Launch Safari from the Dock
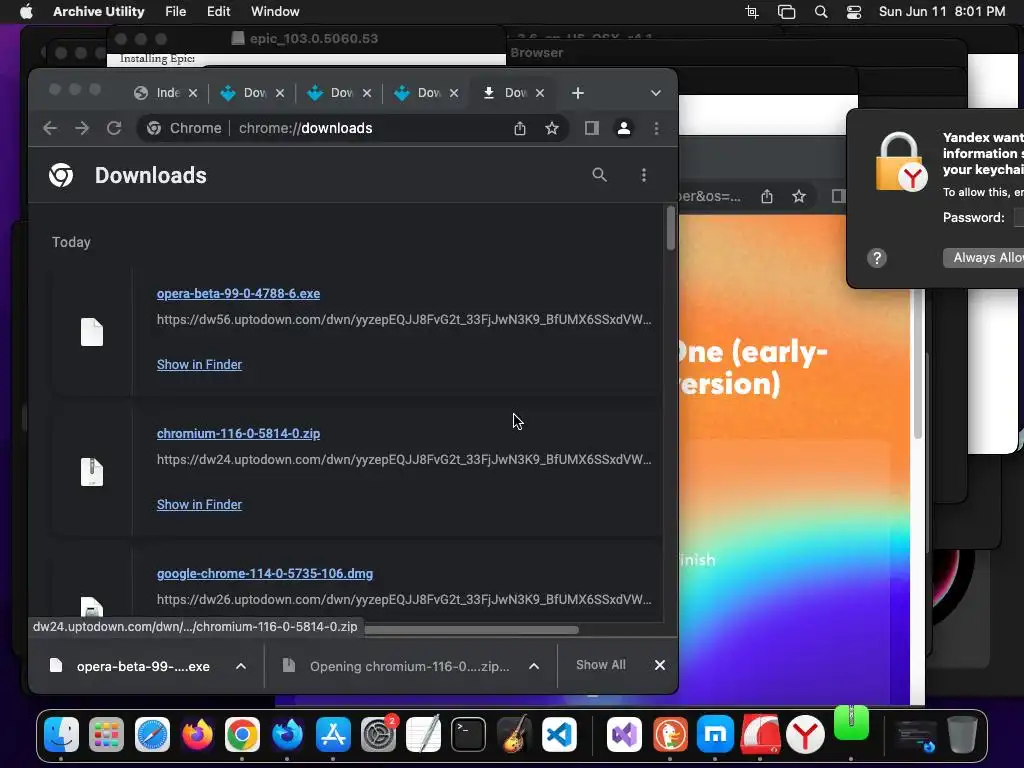Image resolution: width=1024 pixels, height=768 pixels. tap(152, 735)
